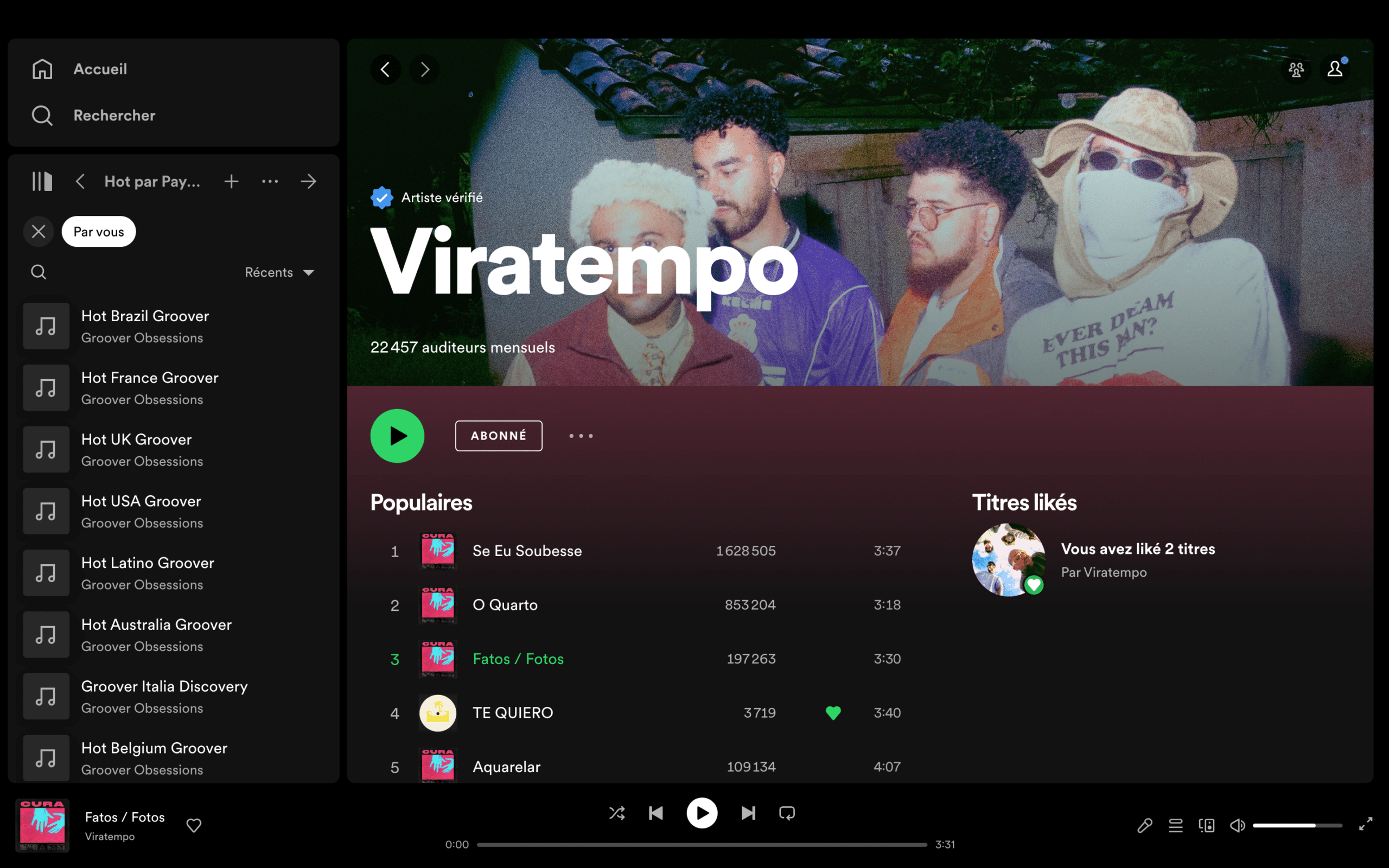Open artist more options ellipsis
The height and width of the screenshot is (868, 1389).
tap(581, 436)
